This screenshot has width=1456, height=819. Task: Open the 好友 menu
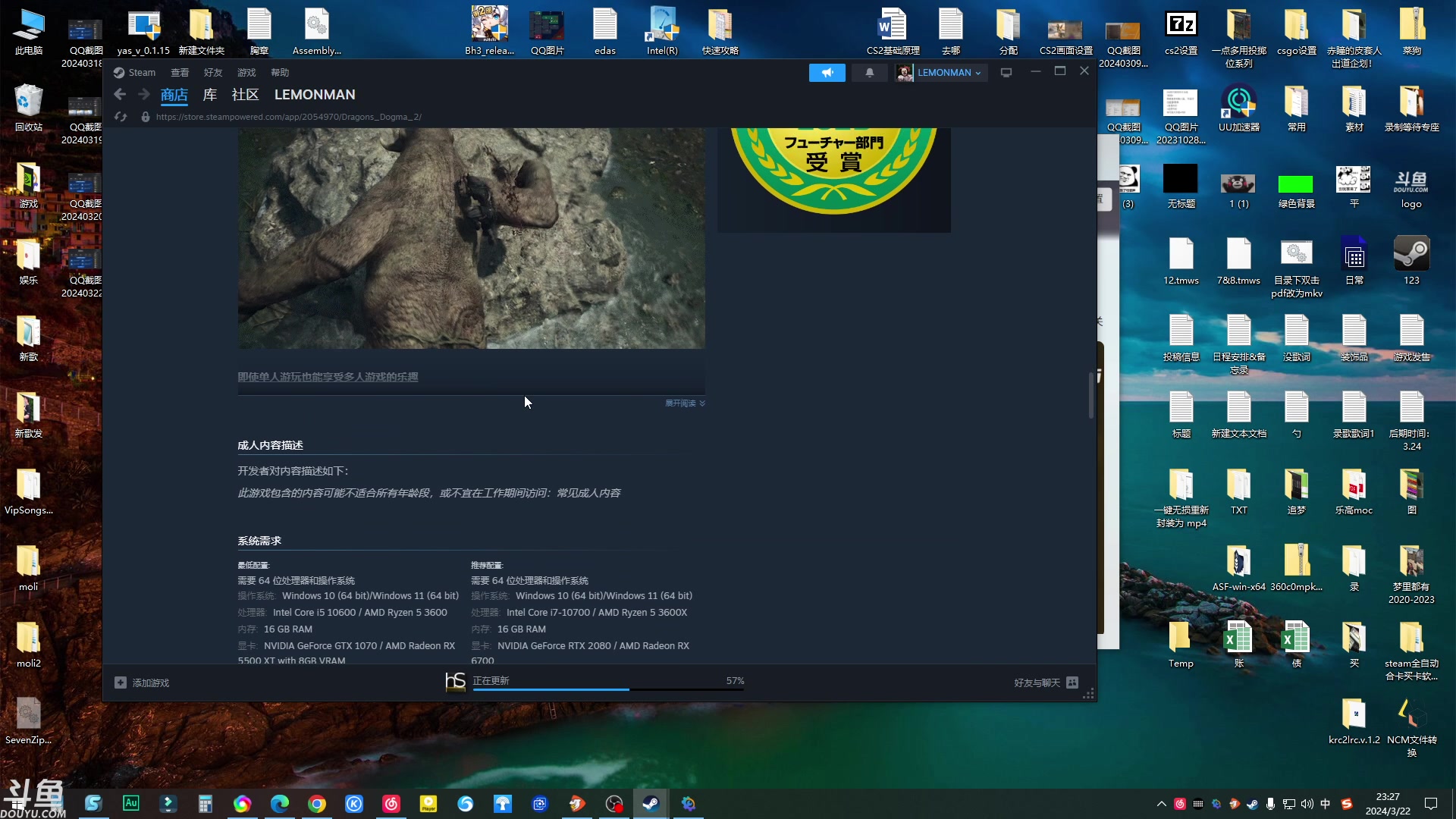[213, 73]
